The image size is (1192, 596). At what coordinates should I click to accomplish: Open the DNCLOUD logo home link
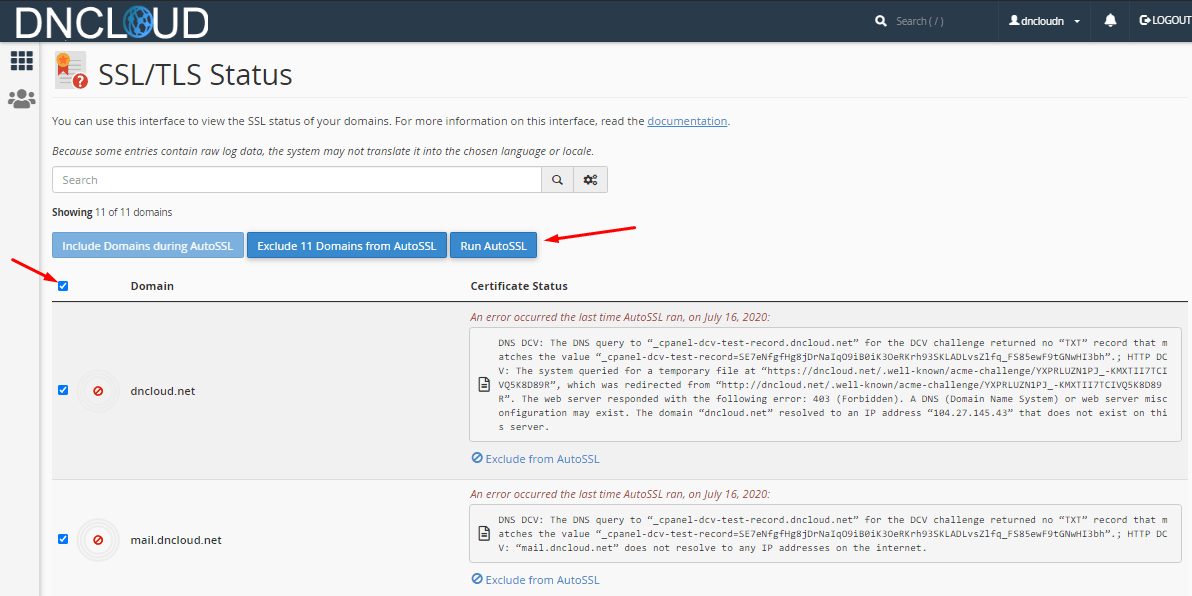point(112,22)
